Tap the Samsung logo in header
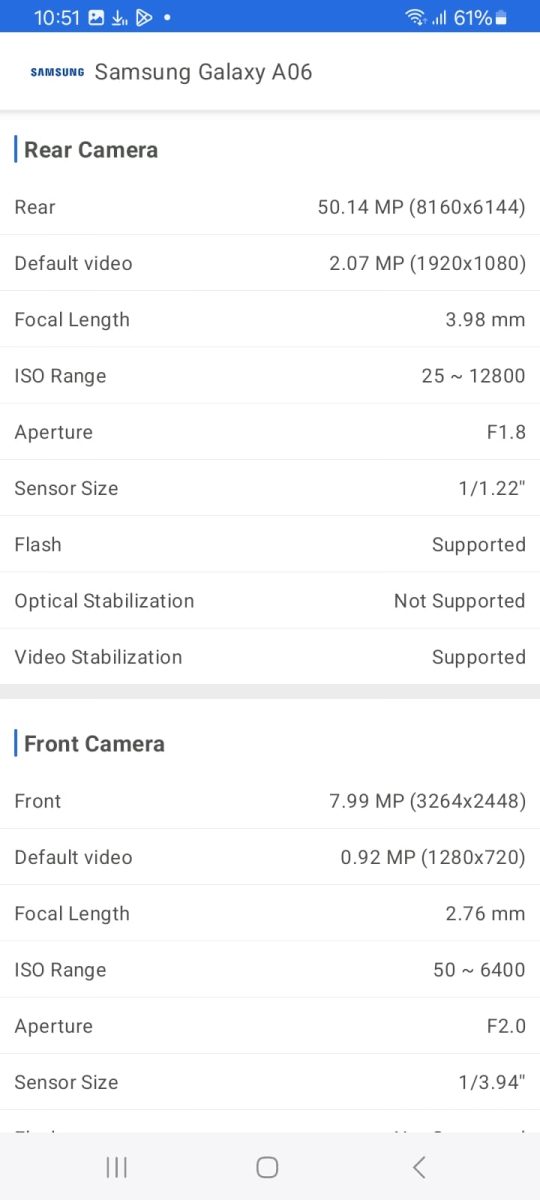 57,72
